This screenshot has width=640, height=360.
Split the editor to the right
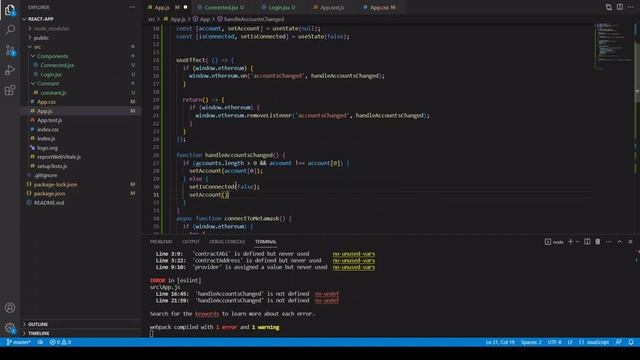pyautogui.click(x=620, y=7)
